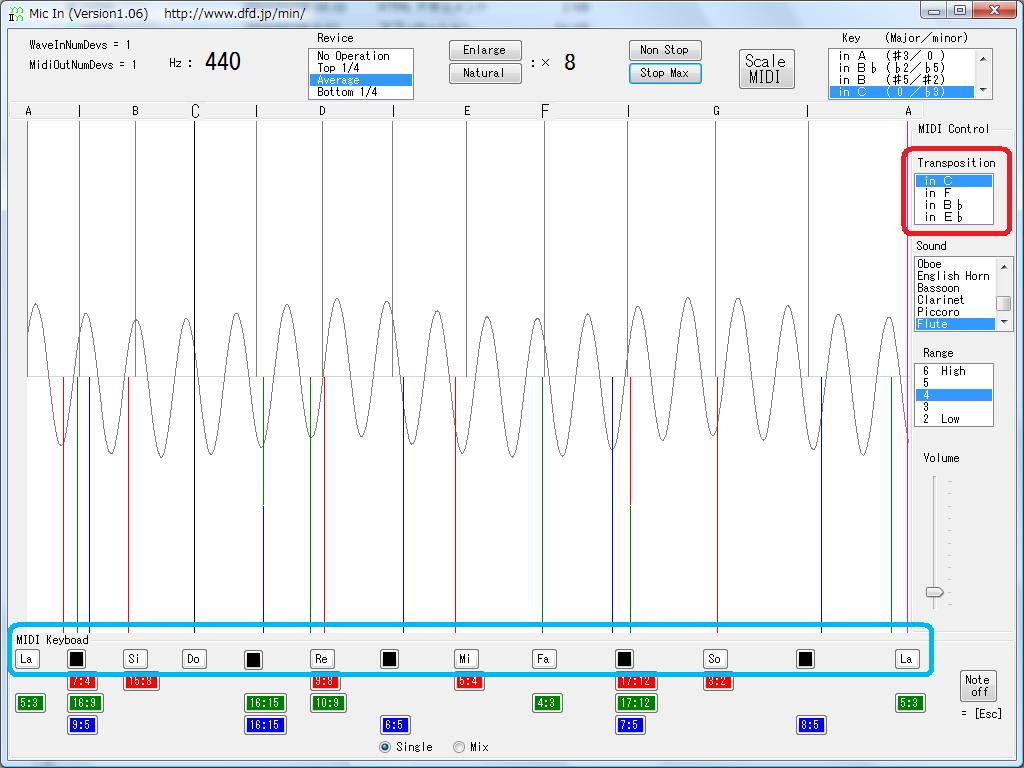Select 'in B (#5/#2)' in Key list
1024x768 pixels.
tap(902, 80)
